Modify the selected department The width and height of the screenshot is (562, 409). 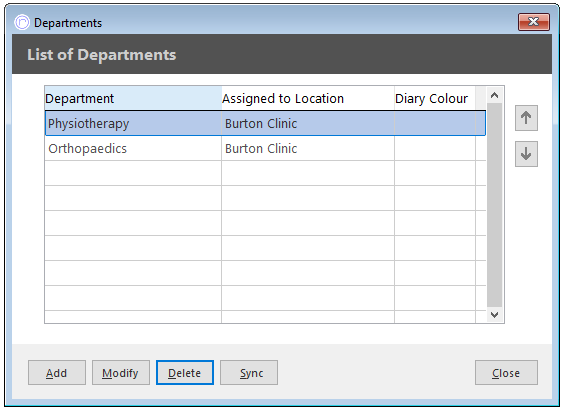tap(120, 373)
